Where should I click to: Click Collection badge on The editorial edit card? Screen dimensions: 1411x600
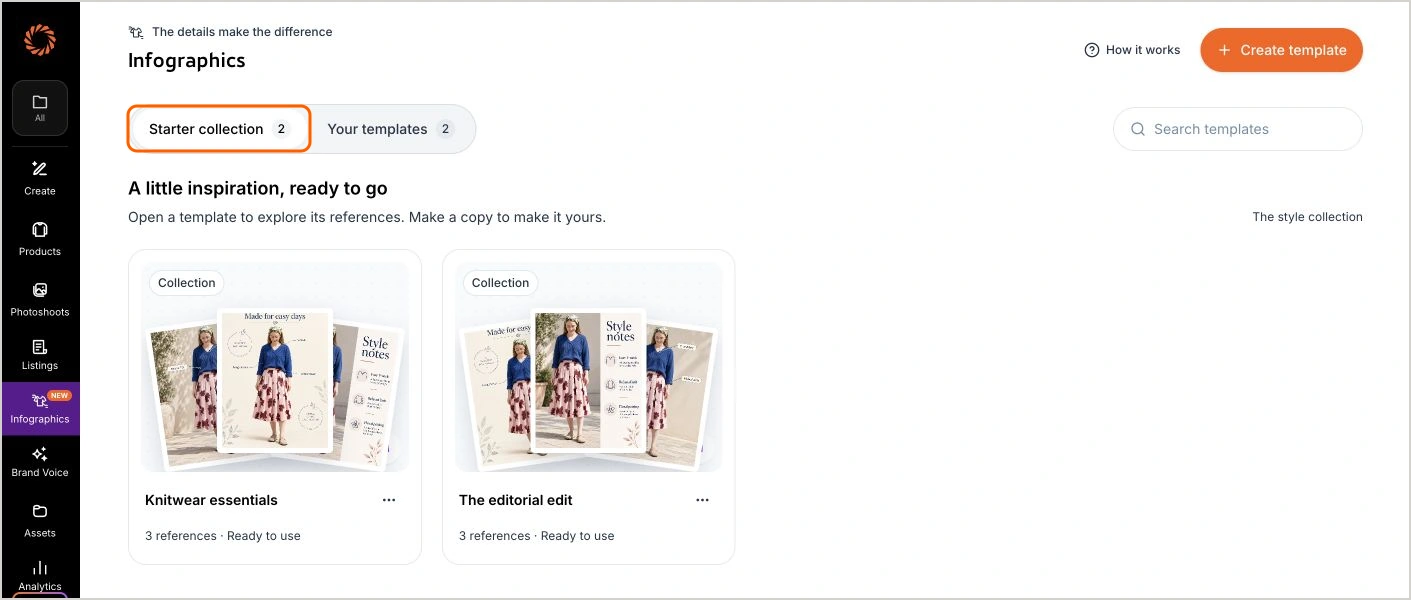click(x=501, y=283)
